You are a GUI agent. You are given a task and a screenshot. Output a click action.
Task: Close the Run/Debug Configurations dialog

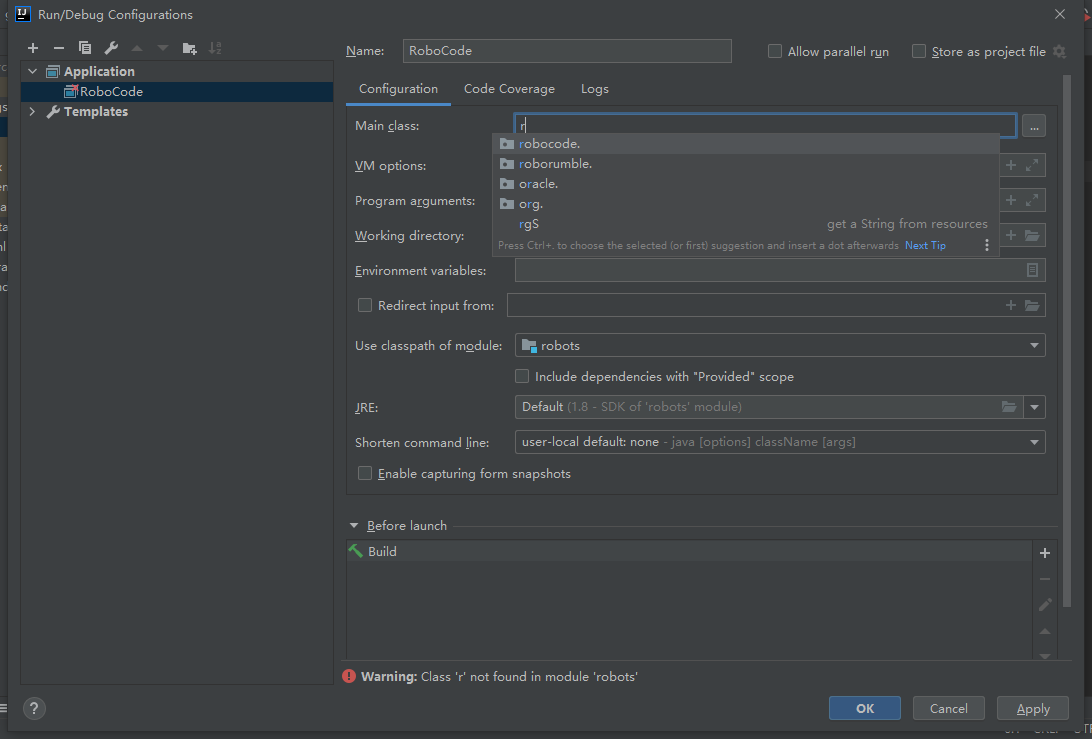[1060, 14]
